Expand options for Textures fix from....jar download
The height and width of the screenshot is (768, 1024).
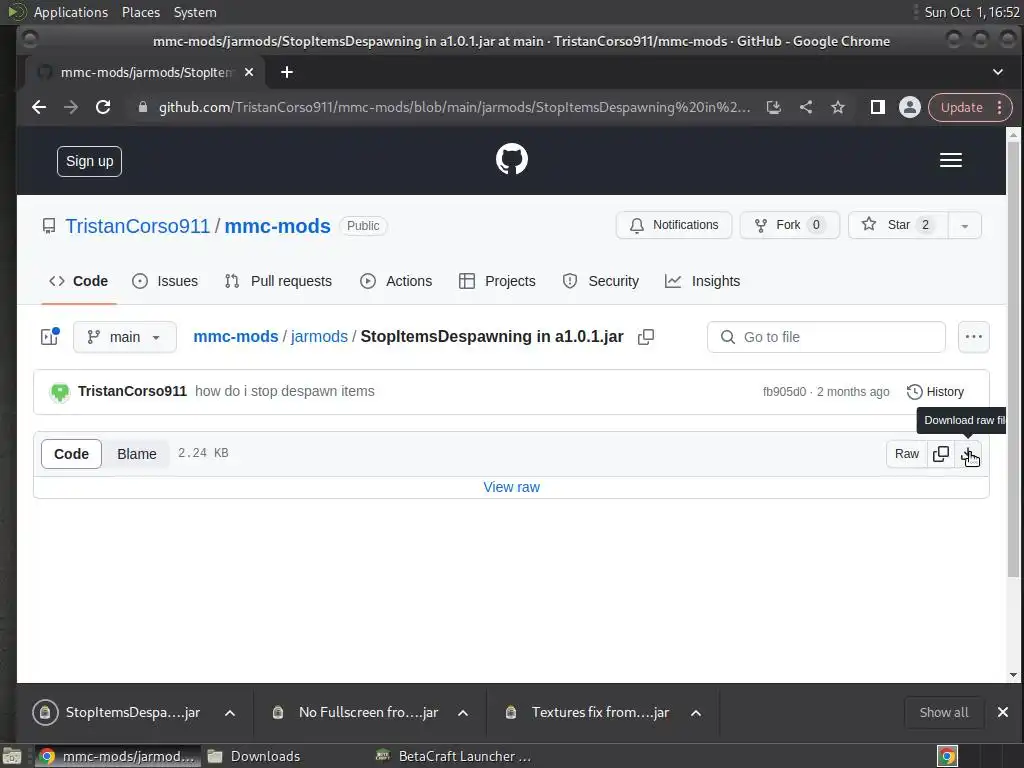696,712
